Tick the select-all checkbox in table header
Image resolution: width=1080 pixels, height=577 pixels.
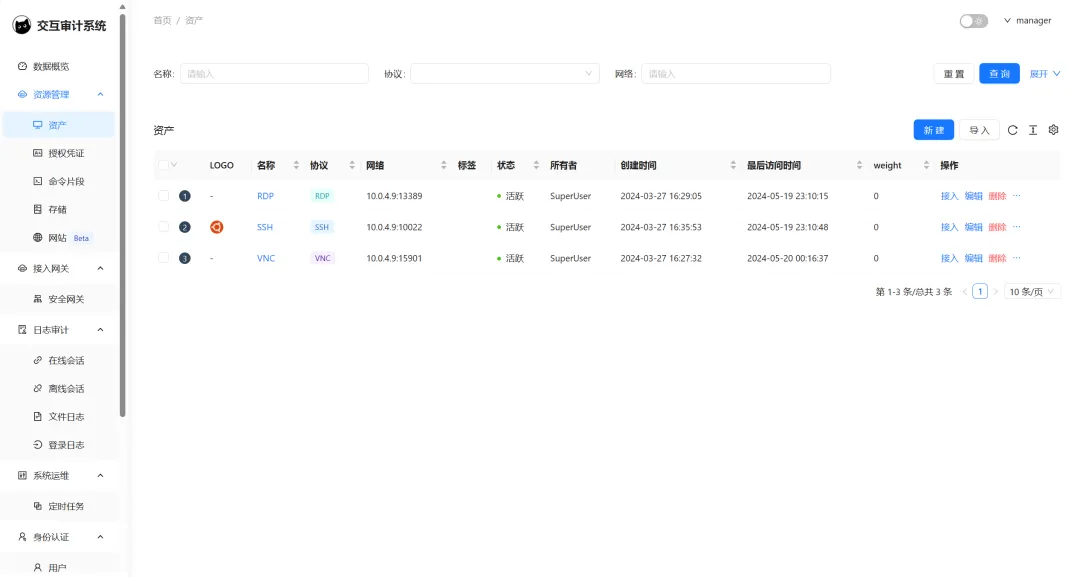pos(164,165)
